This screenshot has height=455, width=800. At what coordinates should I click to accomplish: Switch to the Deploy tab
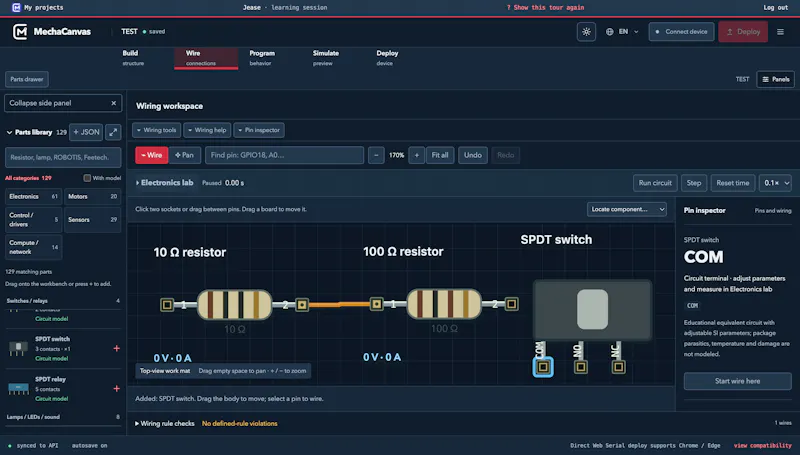tap(387, 58)
